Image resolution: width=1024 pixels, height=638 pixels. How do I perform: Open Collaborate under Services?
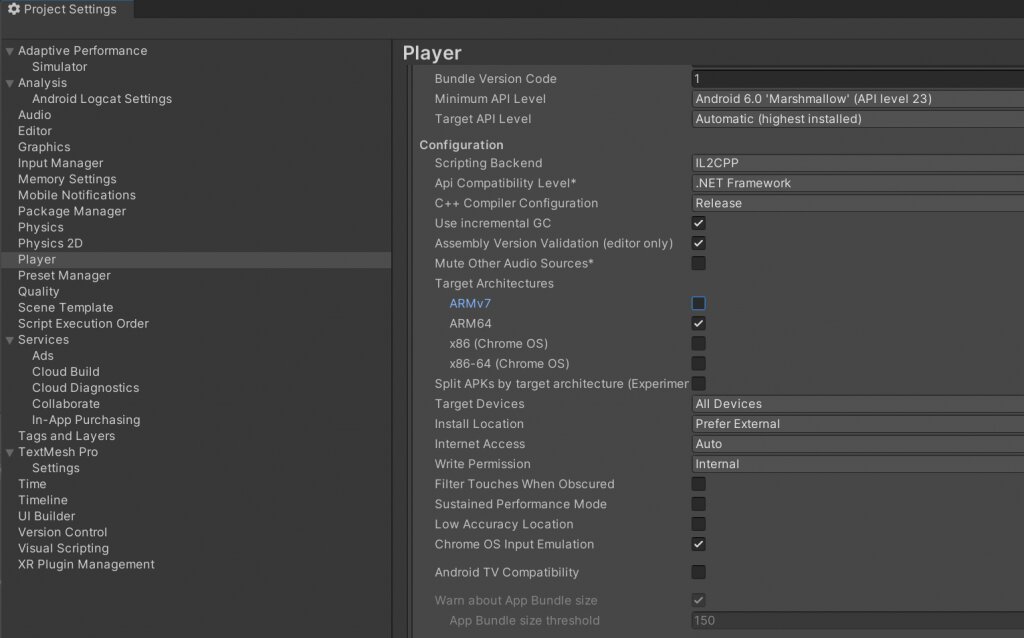click(66, 404)
